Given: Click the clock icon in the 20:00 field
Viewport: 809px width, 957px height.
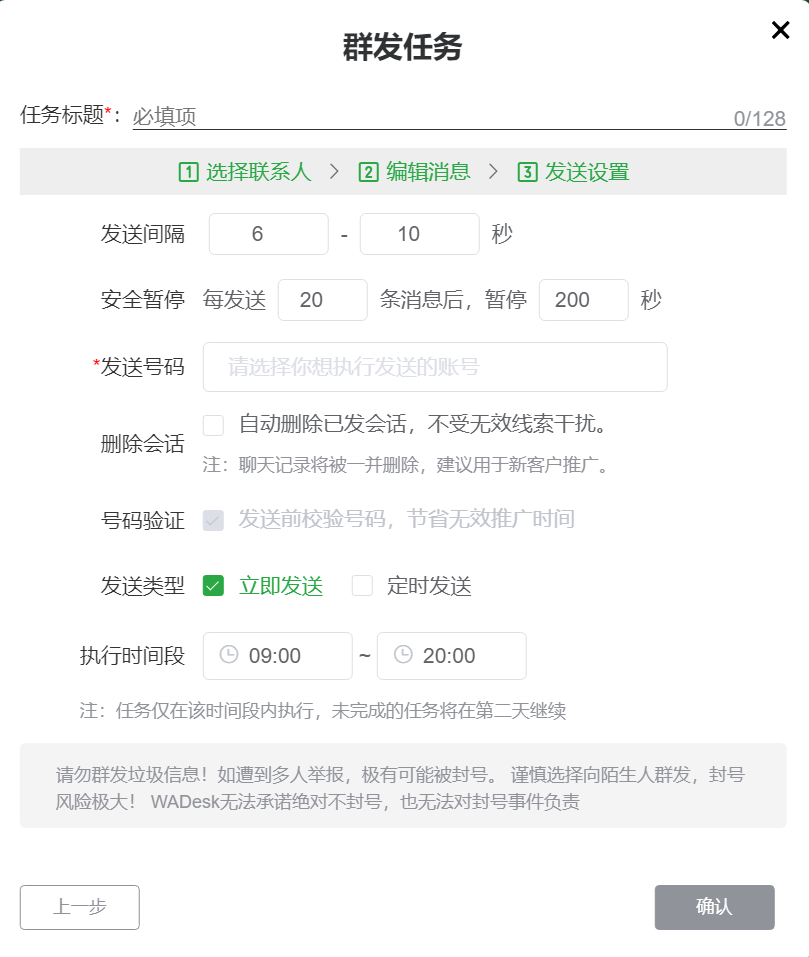Looking at the screenshot, I should click(403, 654).
